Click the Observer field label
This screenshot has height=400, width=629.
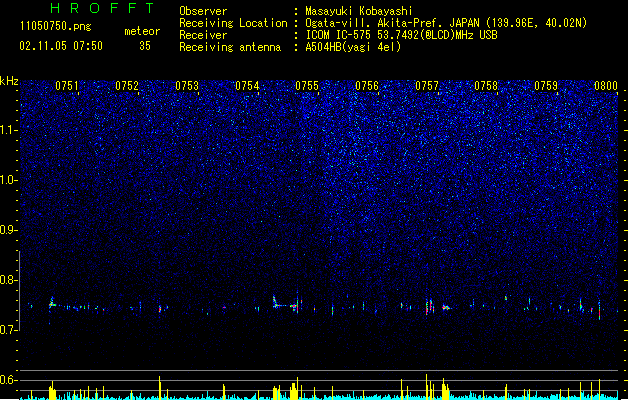(203, 11)
